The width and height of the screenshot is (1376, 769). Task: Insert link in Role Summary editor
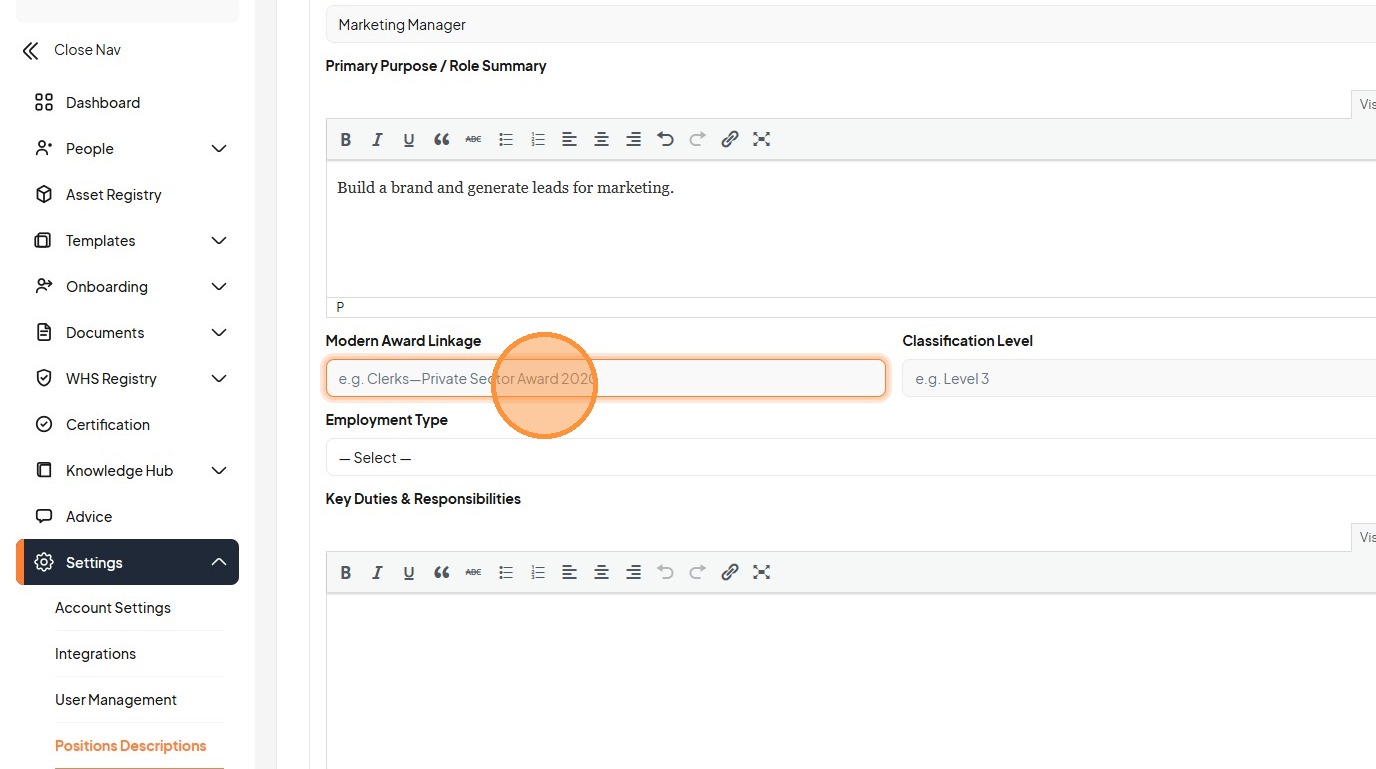click(x=730, y=140)
